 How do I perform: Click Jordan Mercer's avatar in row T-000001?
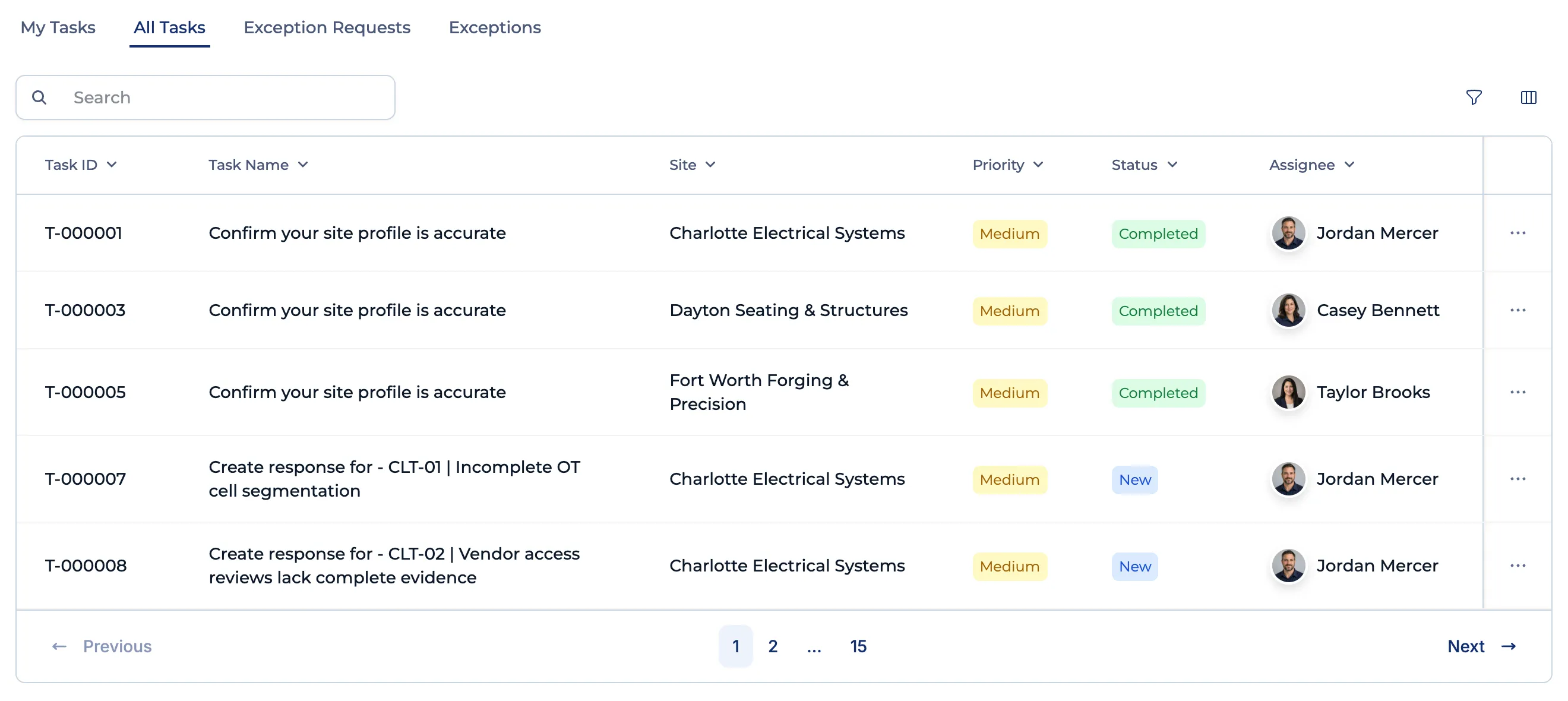tap(1288, 233)
